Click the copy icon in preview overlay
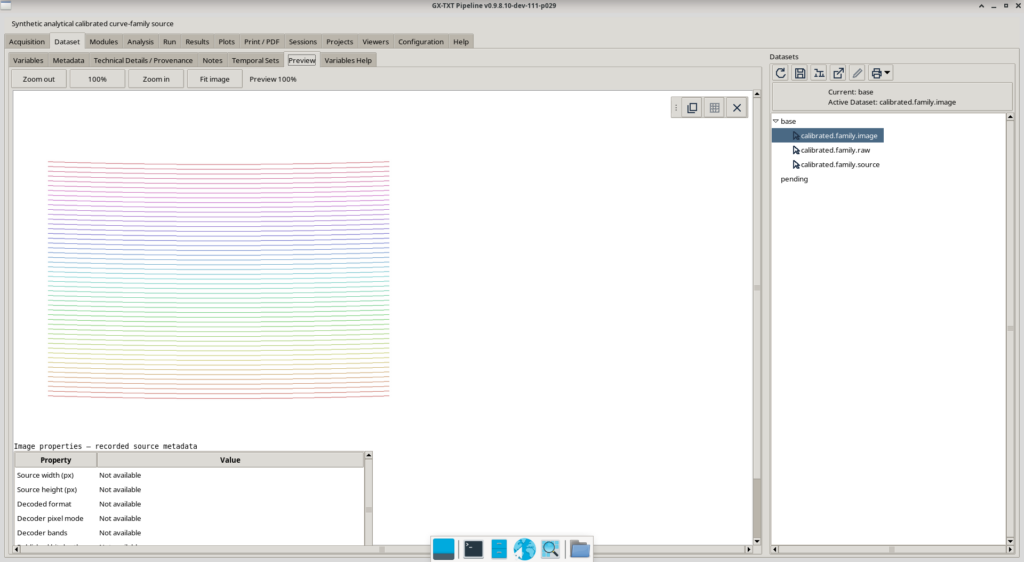The height and width of the screenshot is (562, 1024). point(692,108)
